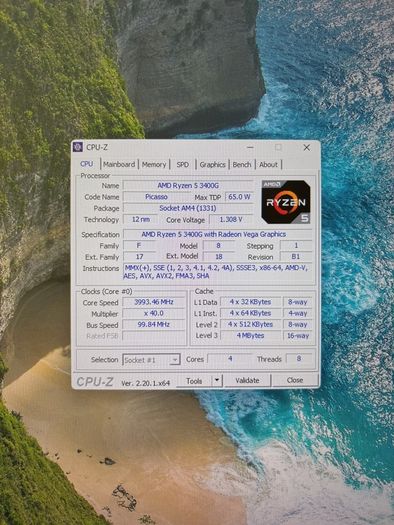This screenshot has width=394, height=525.
Task: Open the Tools dropdown arrow
Action: pyautogui.click(x=217, y=380)
